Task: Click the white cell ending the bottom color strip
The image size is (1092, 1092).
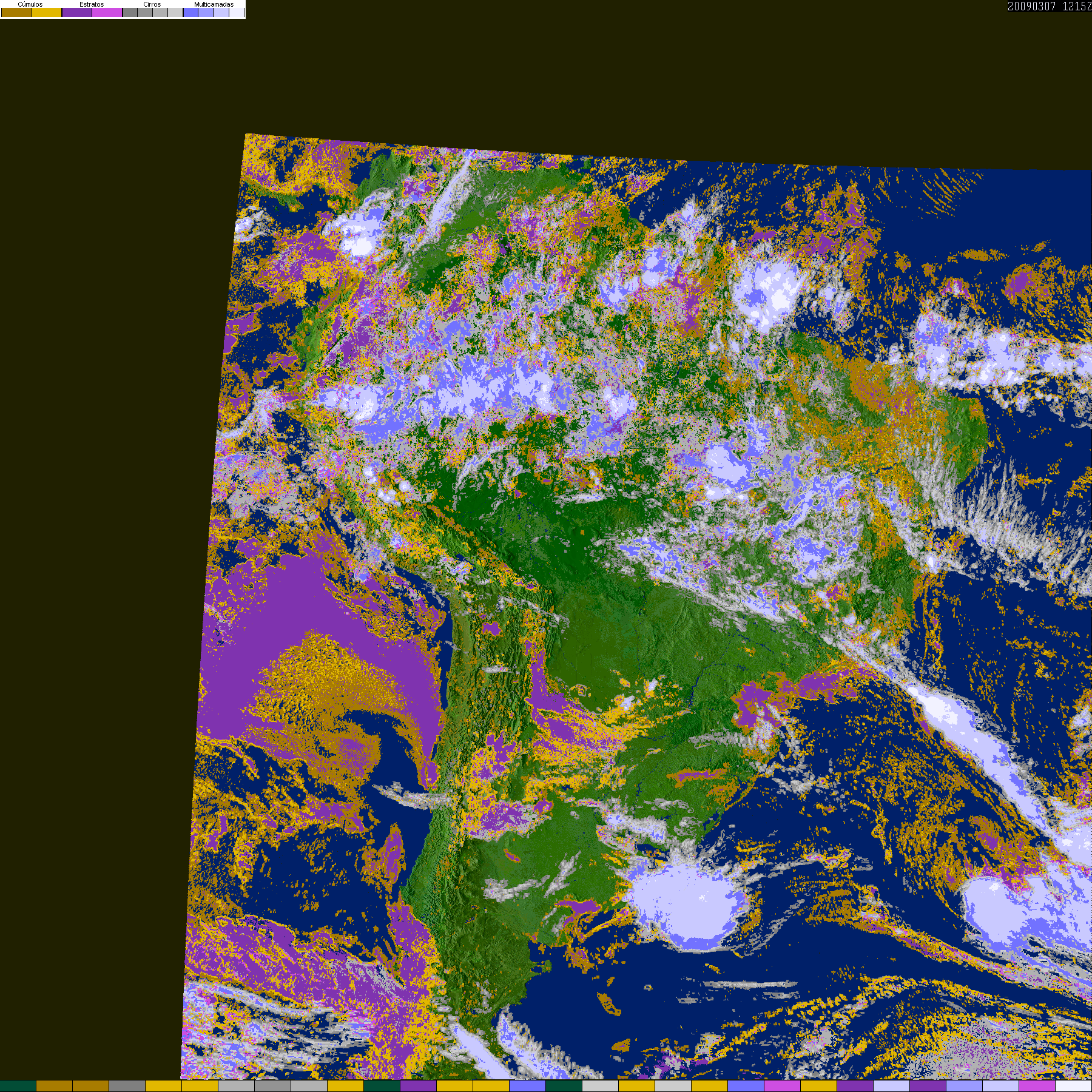Action: coord(1074,1086)
